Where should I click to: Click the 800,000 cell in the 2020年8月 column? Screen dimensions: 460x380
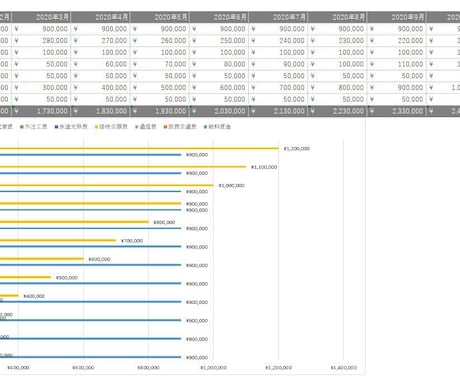[x=337, y=88]
